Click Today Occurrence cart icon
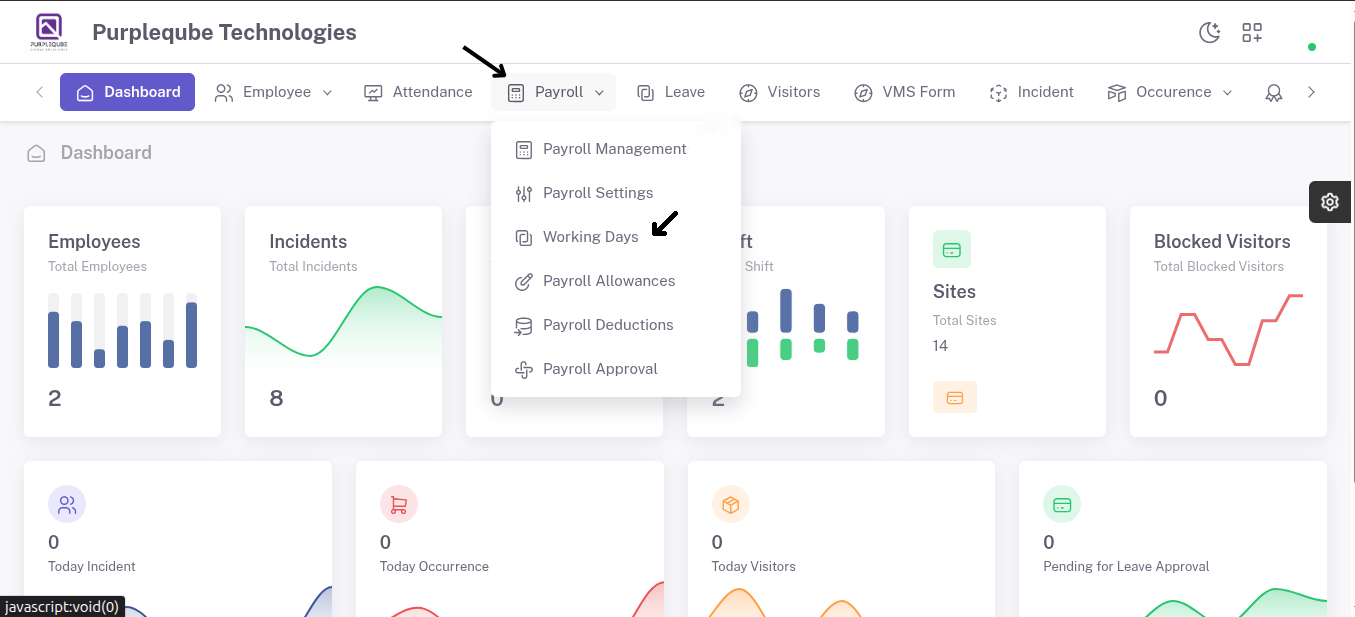 click(x=399, y=505)
